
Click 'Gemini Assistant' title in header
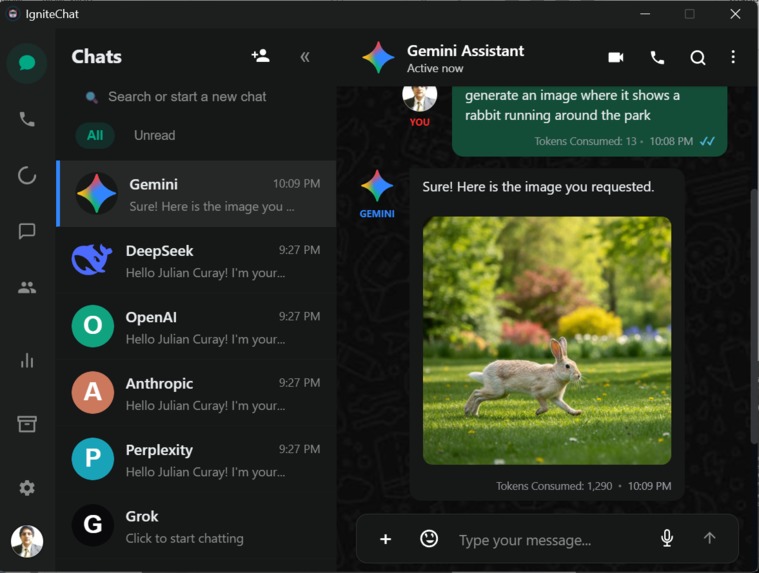[x=465, y=50]
